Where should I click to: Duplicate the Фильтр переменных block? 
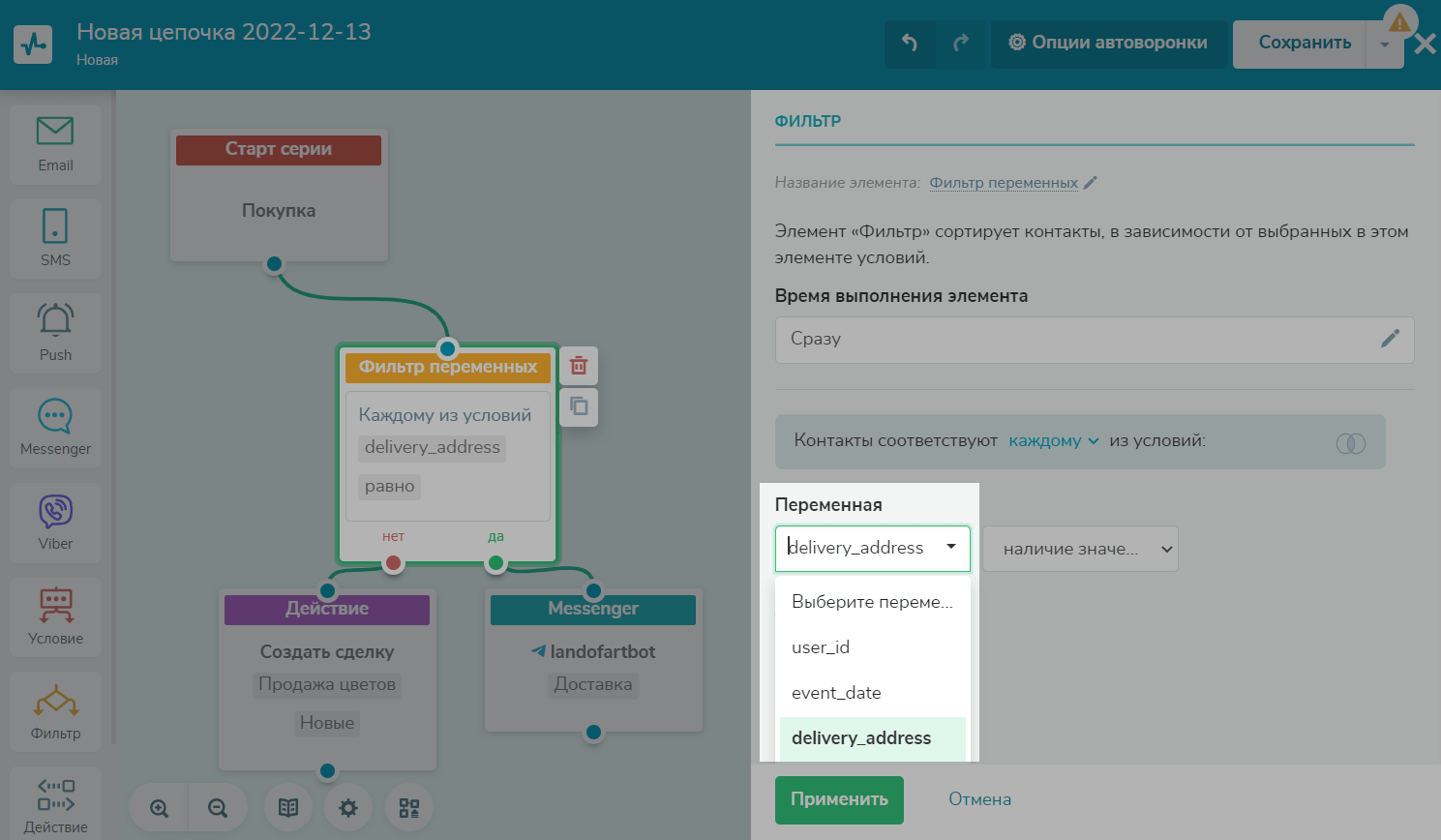click(x=579, y=407)
